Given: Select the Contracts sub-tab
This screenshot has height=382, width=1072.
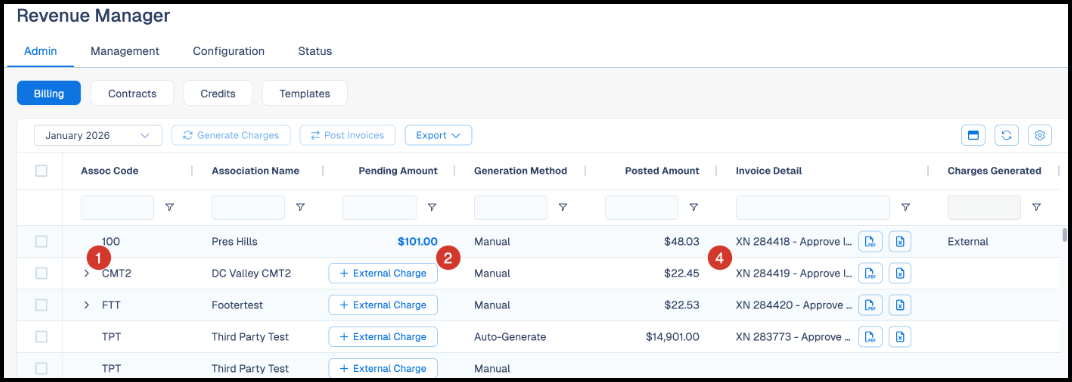Looking at the screenshot, I should click(132, 94).
